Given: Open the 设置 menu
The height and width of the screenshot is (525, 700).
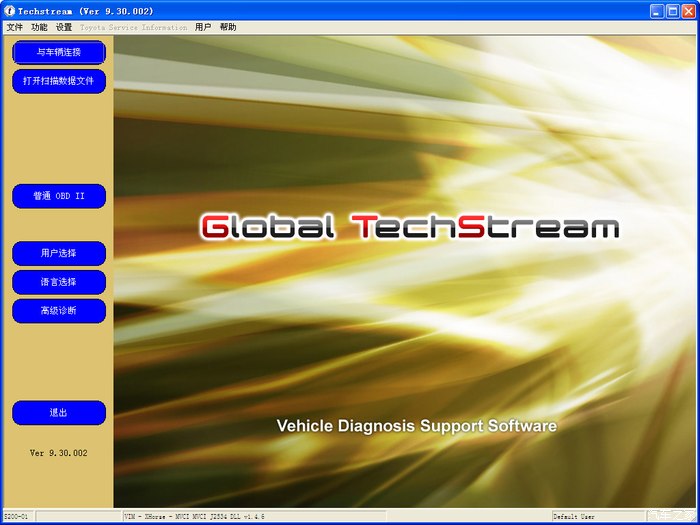Looking at the screenshot, I should 64,27.
